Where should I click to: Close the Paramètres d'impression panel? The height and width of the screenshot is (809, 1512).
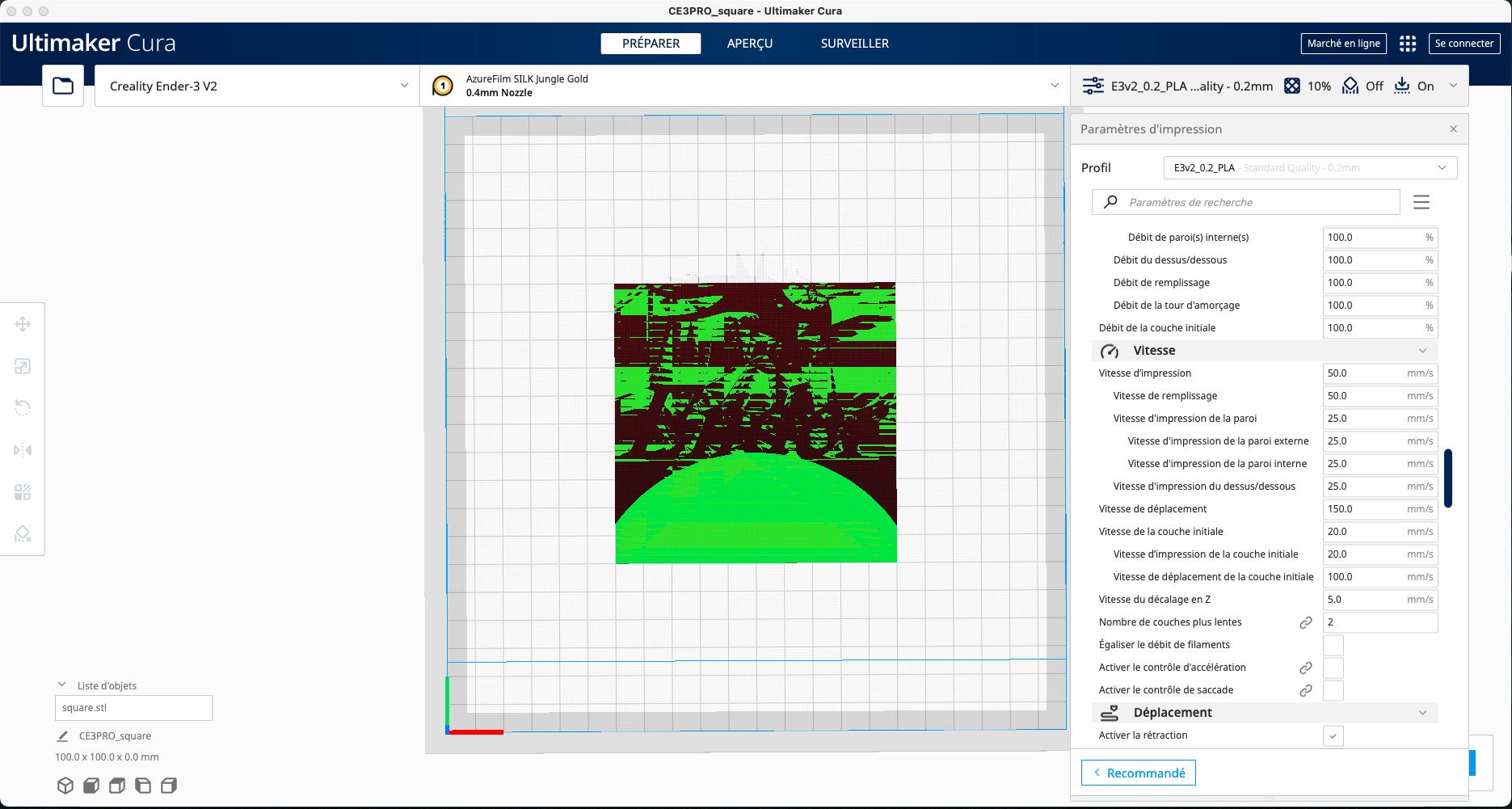point(1453,129)
